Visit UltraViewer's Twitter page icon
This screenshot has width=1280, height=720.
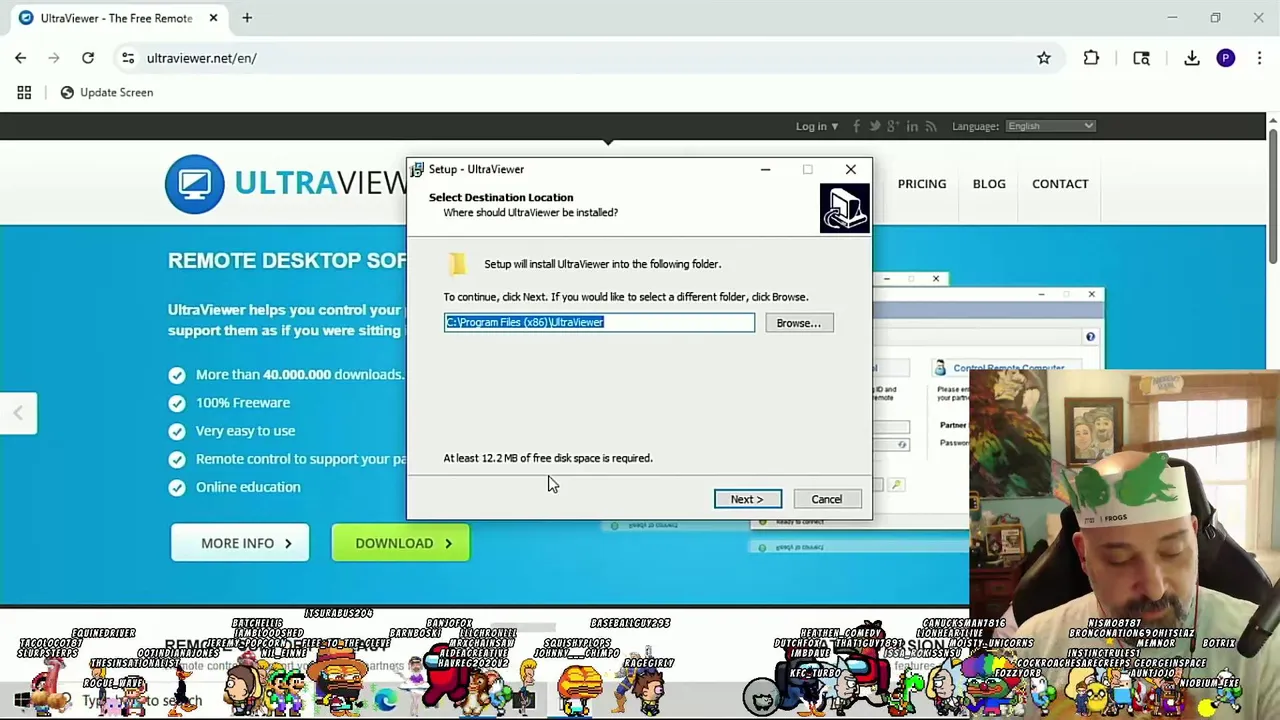point(875,126)
